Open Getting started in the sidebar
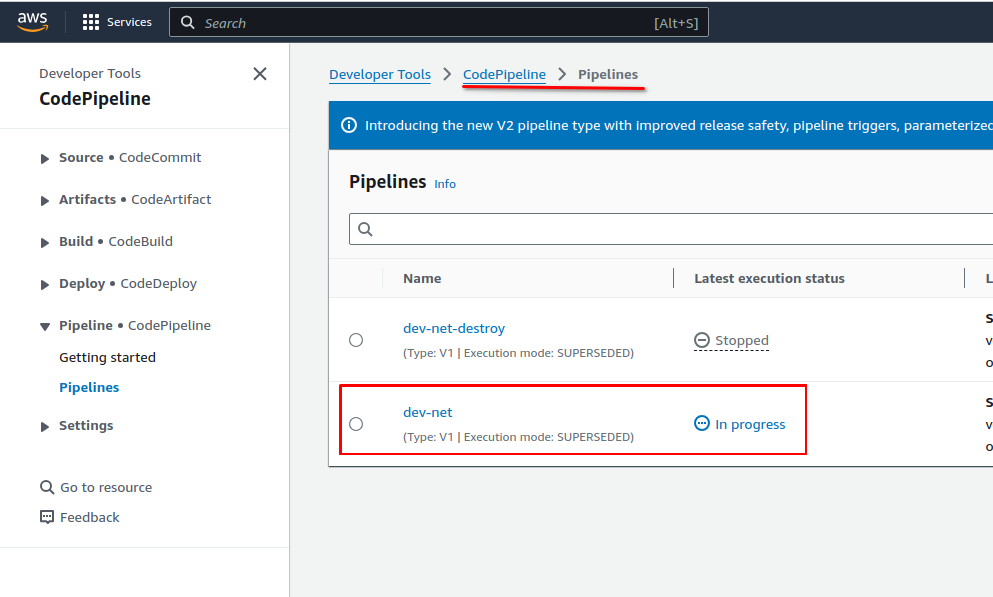This screenshot has width=993, height=597. point(107,358)
